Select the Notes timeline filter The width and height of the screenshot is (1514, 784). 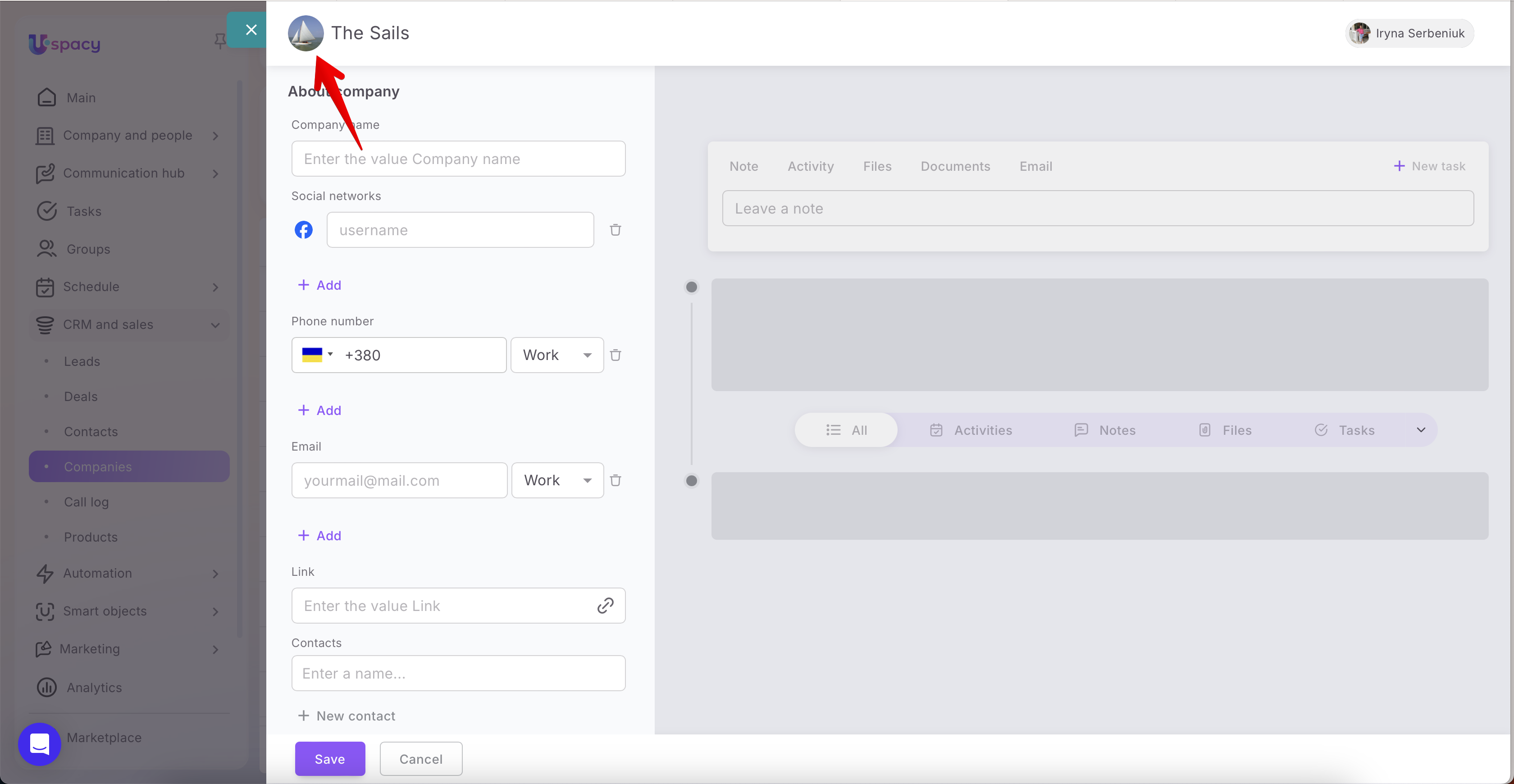1105,430
